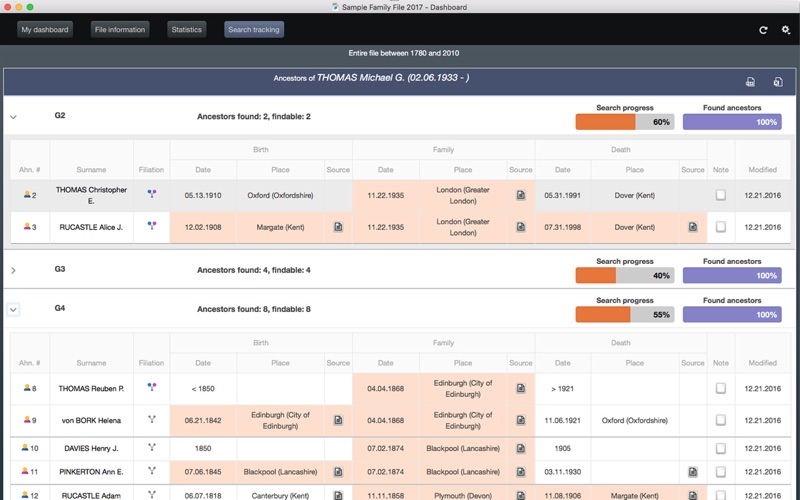Switch to the Statistics tab
The image size is (800, 500).
click(186, 30)
